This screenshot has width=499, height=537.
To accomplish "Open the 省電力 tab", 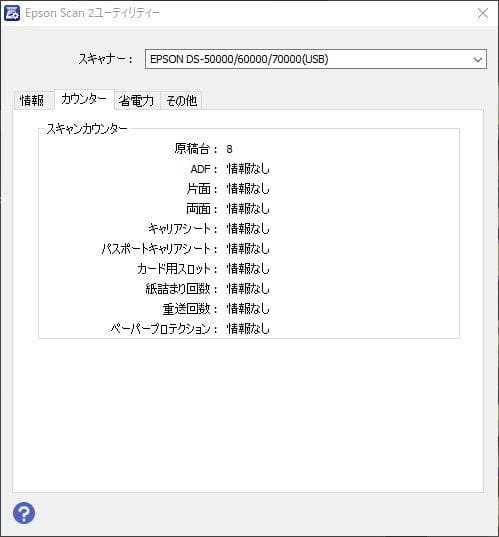I will (x=136, y=100).
